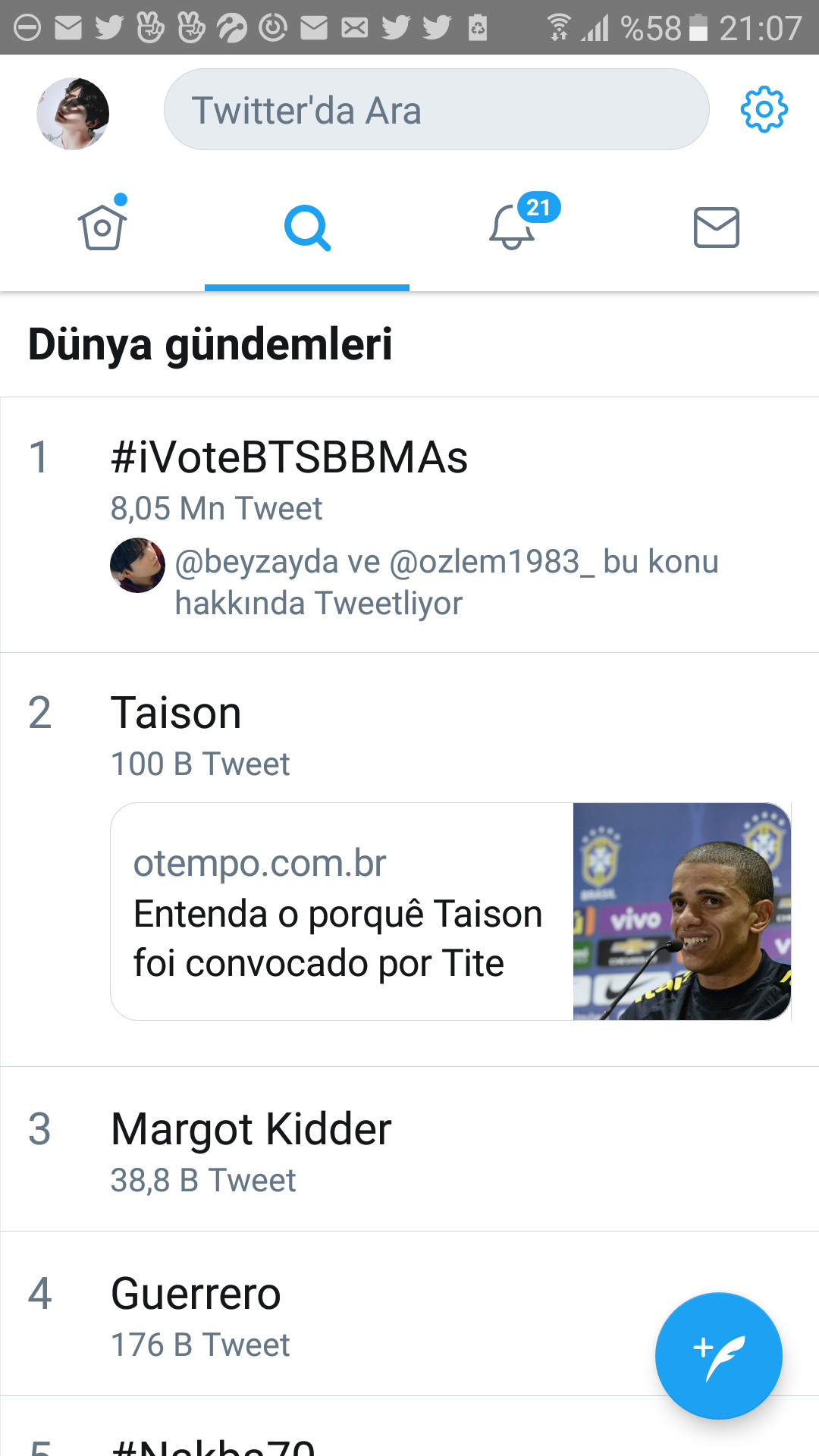Open the Taison trending topic
Viewport: 819px width, 1456px height.
(176, 714)
